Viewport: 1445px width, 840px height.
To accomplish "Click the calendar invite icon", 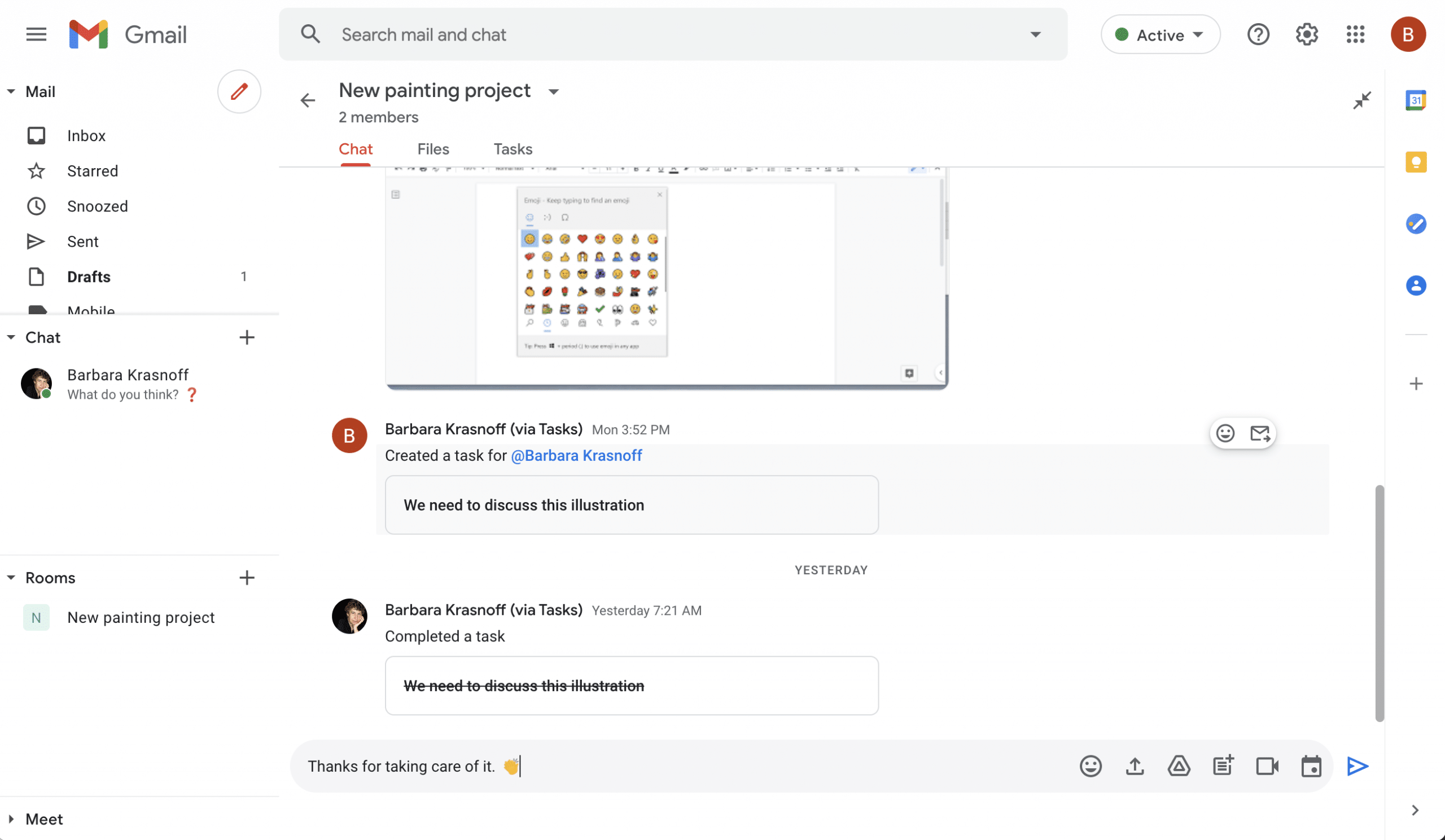I will (1311, 766).
